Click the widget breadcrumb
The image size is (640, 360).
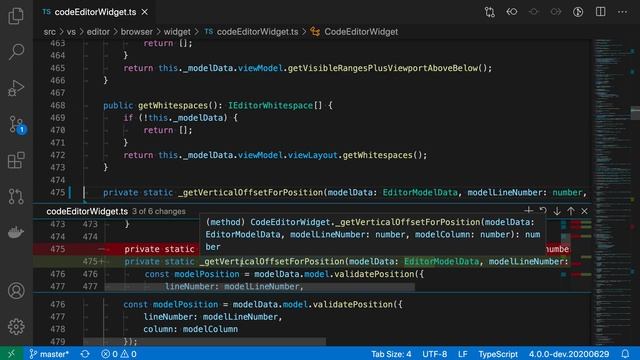(x=177, y=32)
